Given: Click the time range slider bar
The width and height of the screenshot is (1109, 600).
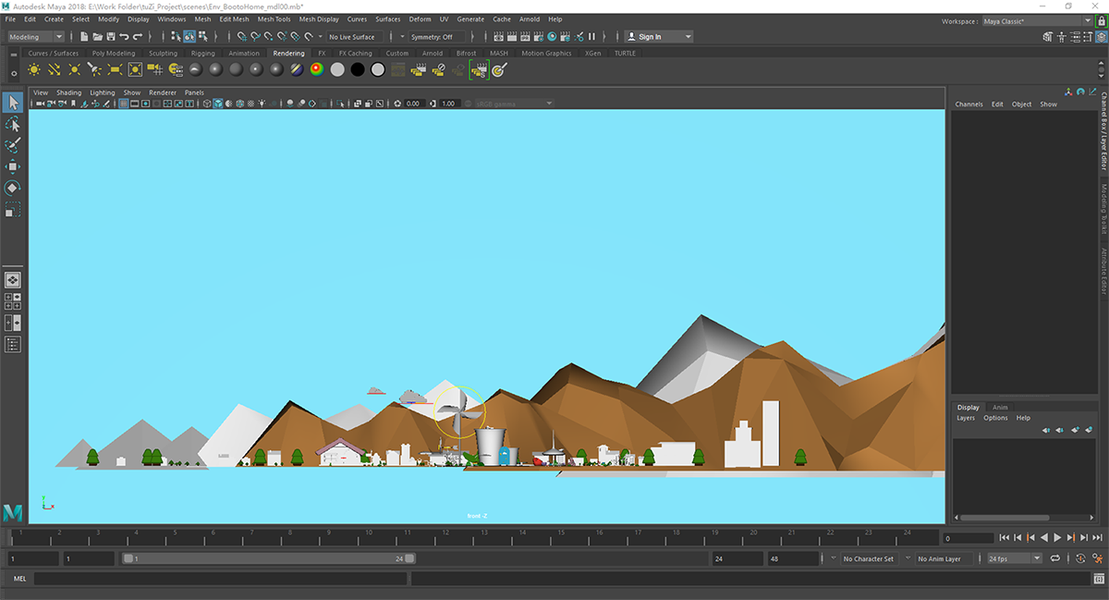Looking at the screenshot, I should coord(268,558).
